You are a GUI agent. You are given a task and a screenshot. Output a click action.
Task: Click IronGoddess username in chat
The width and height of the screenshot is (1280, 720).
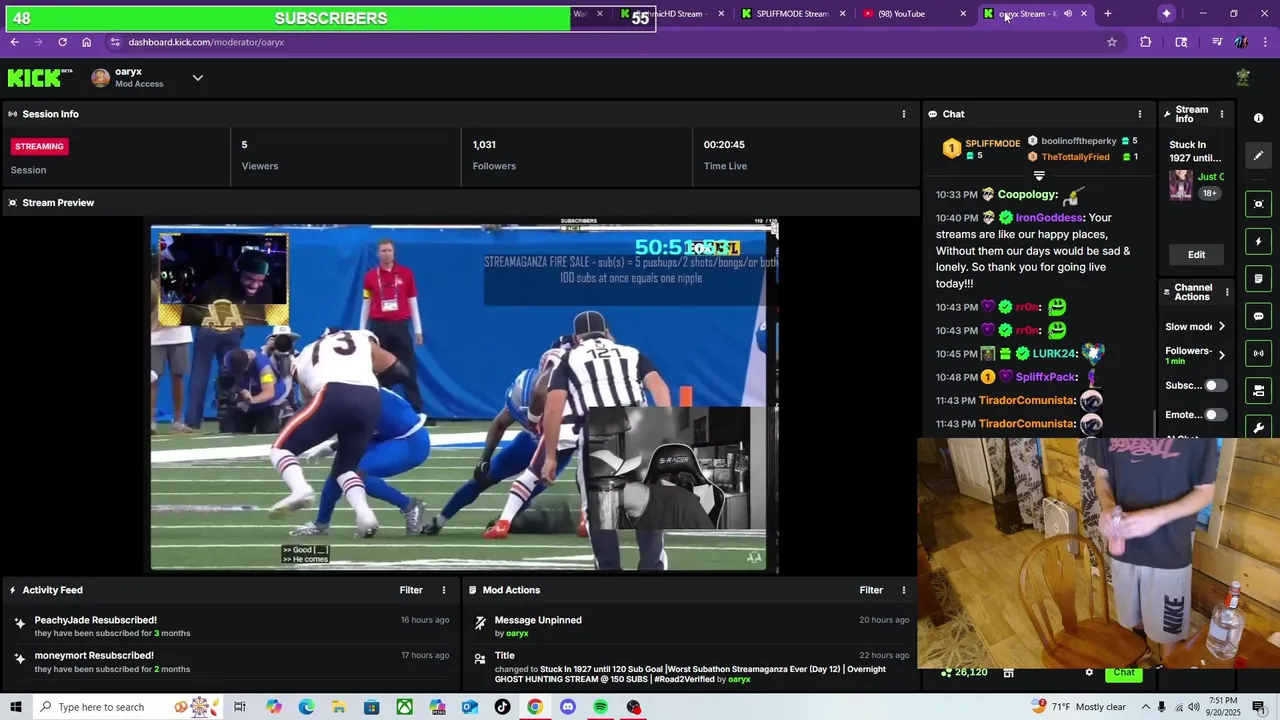[1049, 218]
